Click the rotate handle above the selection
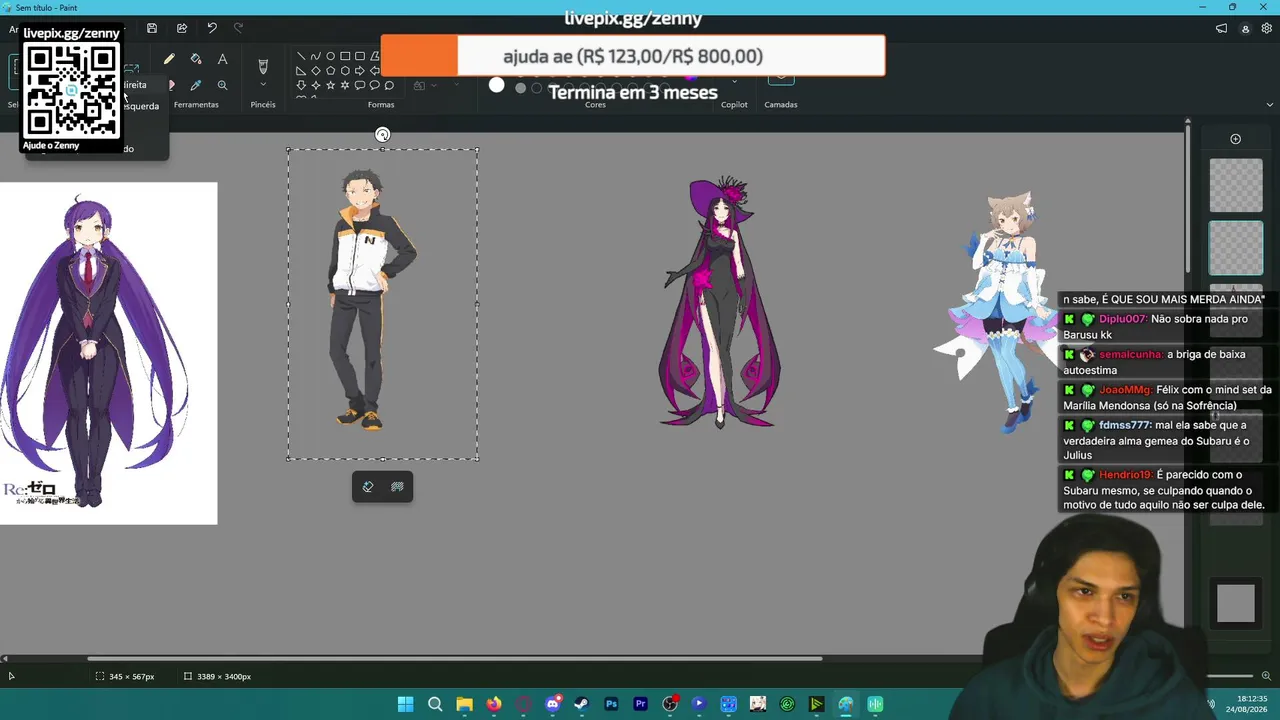This screenshot has width=1280, height=720. click(382, 135)
